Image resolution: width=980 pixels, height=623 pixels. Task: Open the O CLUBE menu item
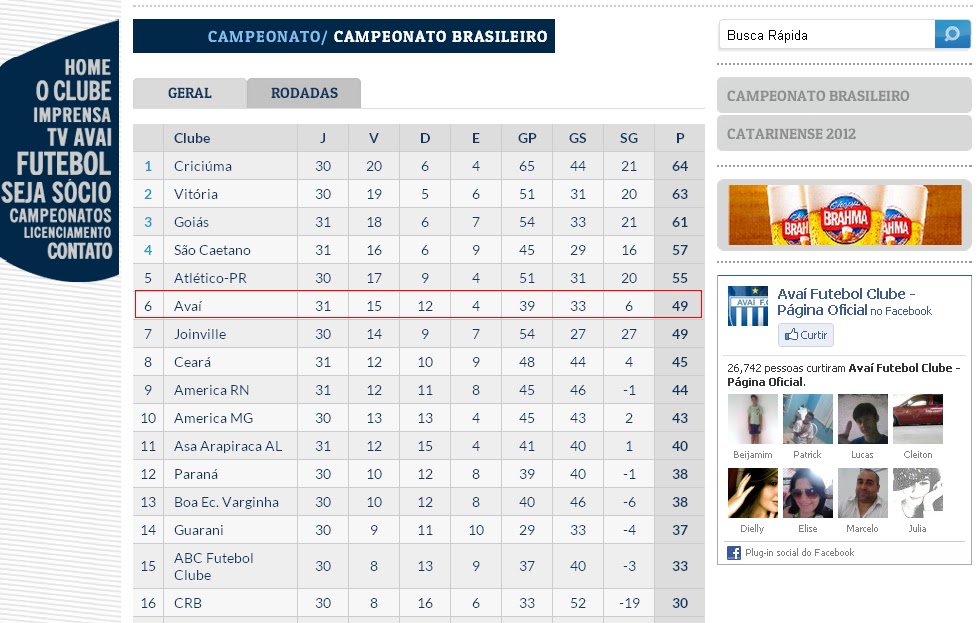click(x=73, y=91)
